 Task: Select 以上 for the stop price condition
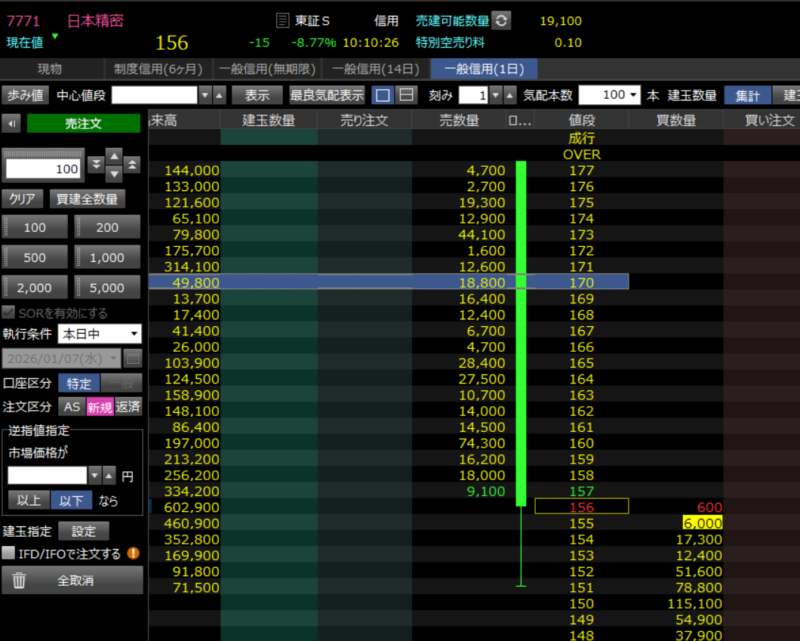[x=27, y=500]
